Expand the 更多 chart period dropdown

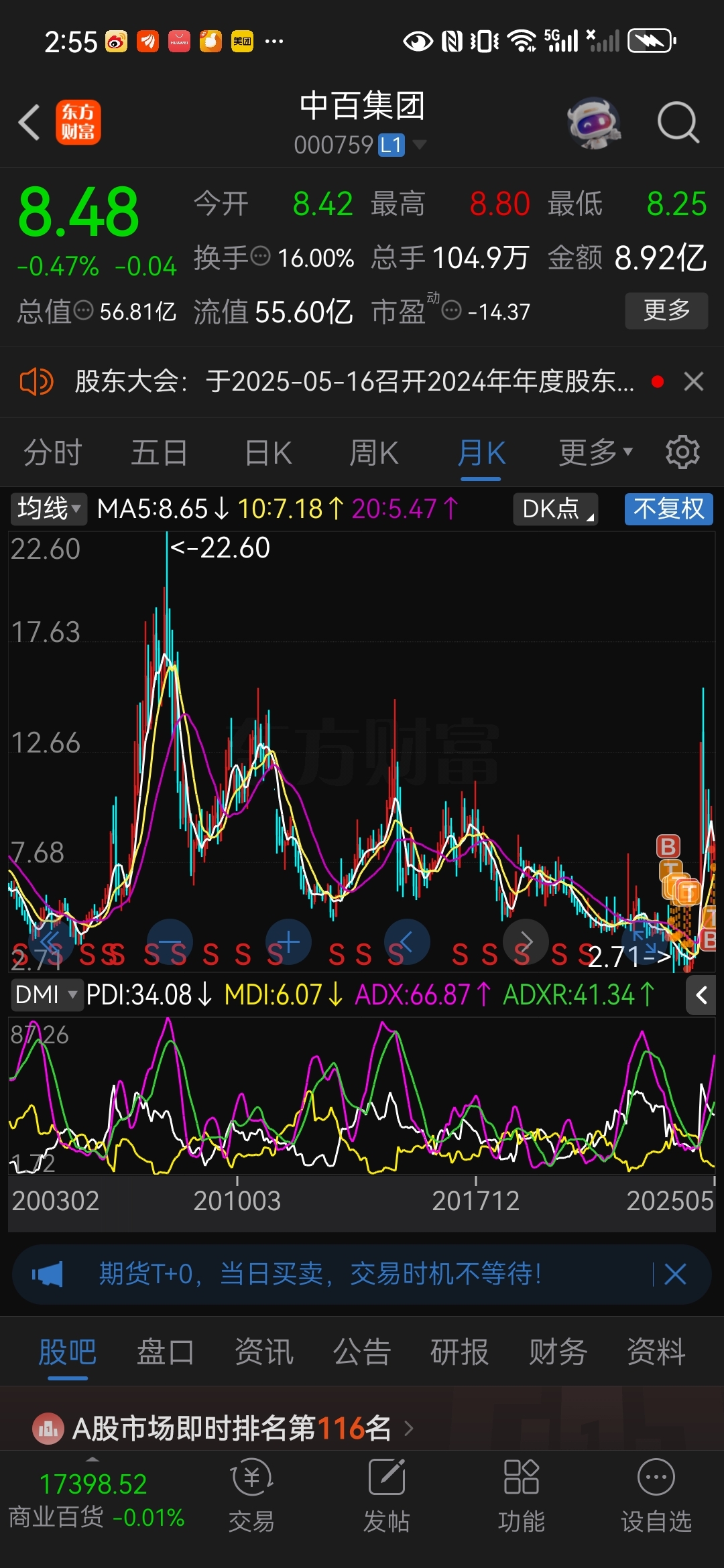[x=596, y=452]
